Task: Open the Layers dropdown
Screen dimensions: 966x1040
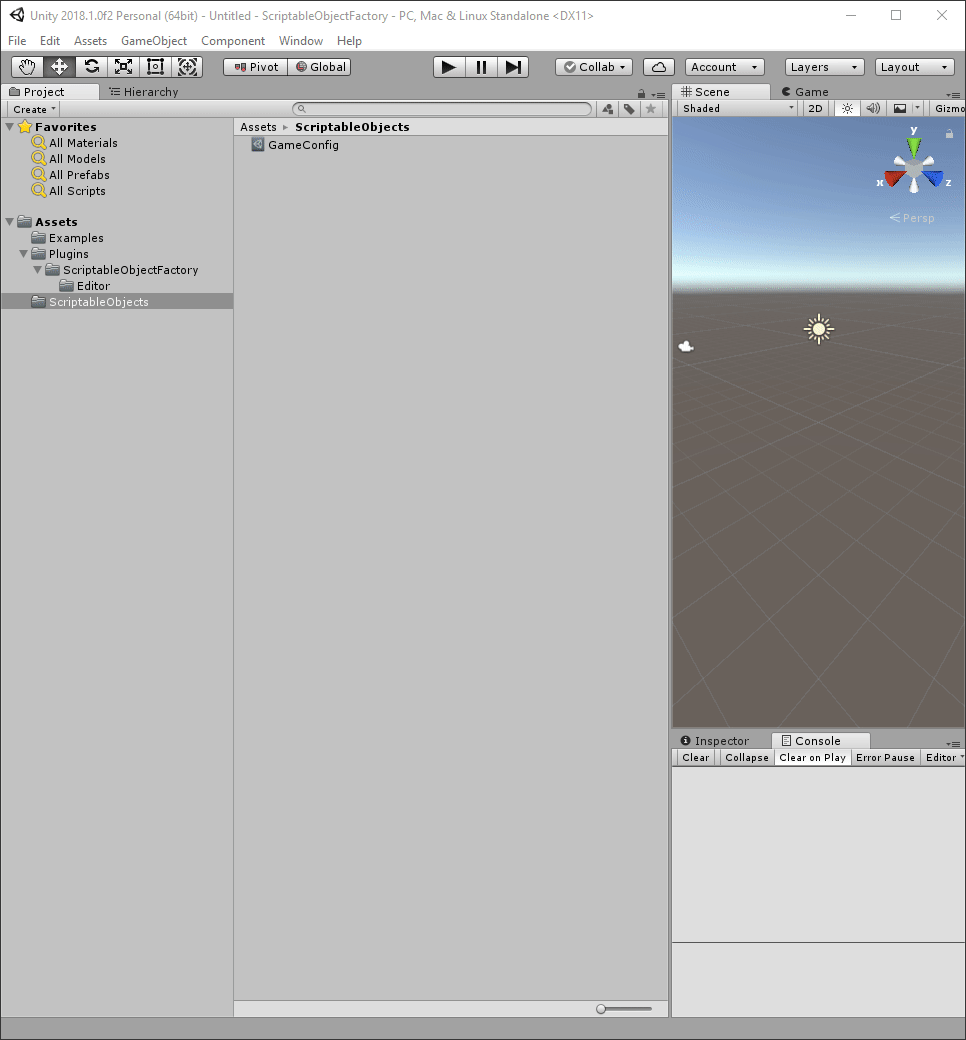Action: point(825,67)
